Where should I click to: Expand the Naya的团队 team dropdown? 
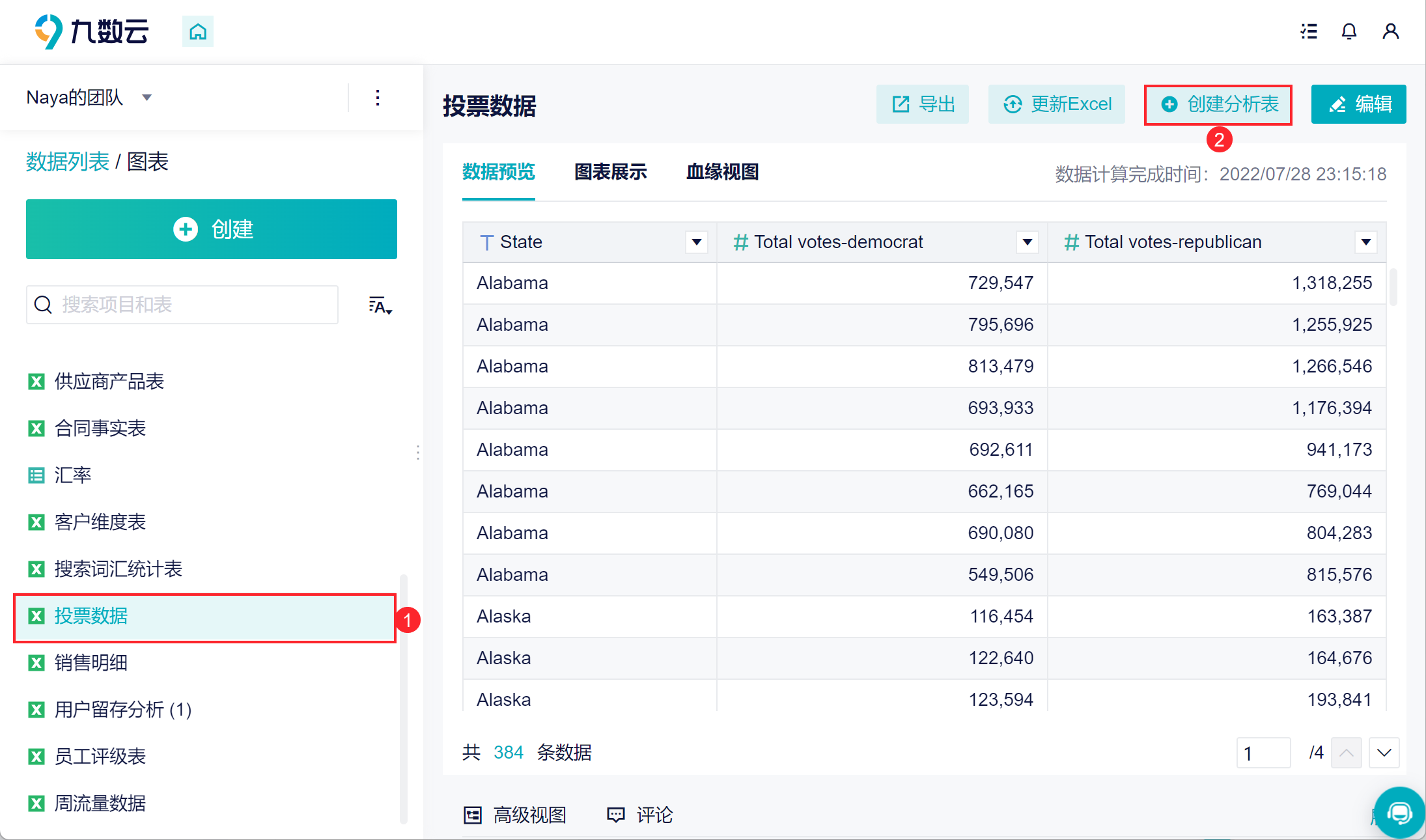pos(147,98)
